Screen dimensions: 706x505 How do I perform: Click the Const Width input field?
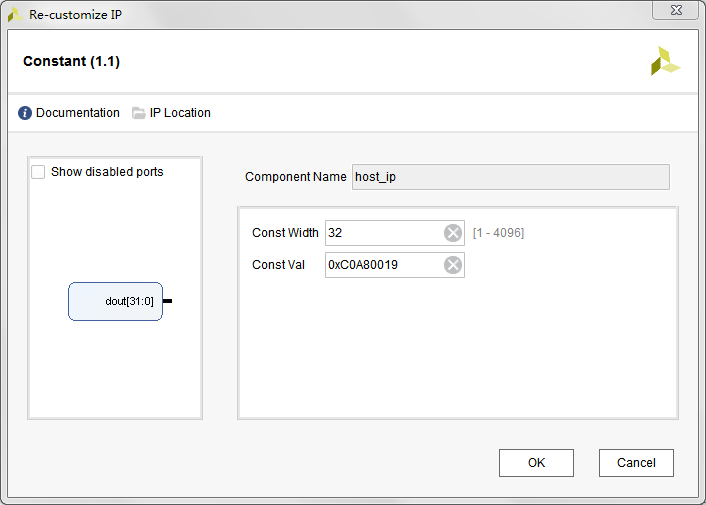click(383, 233)
